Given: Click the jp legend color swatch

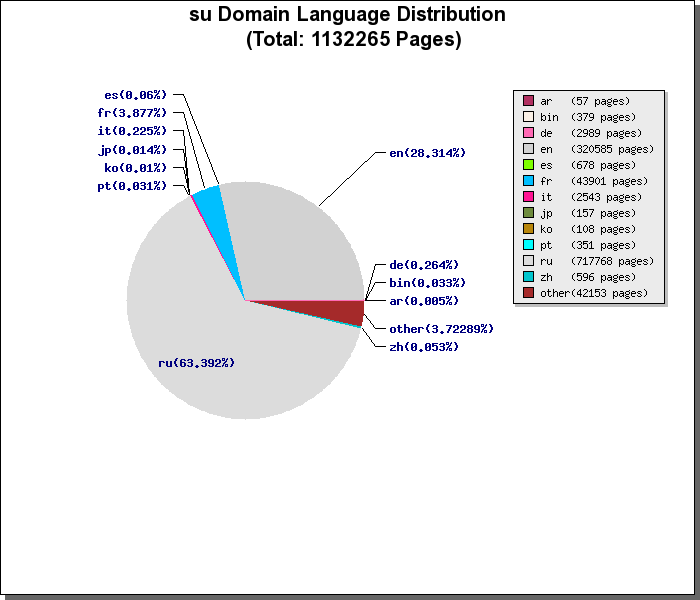Looking at the screenshot, I should [528, 213].
